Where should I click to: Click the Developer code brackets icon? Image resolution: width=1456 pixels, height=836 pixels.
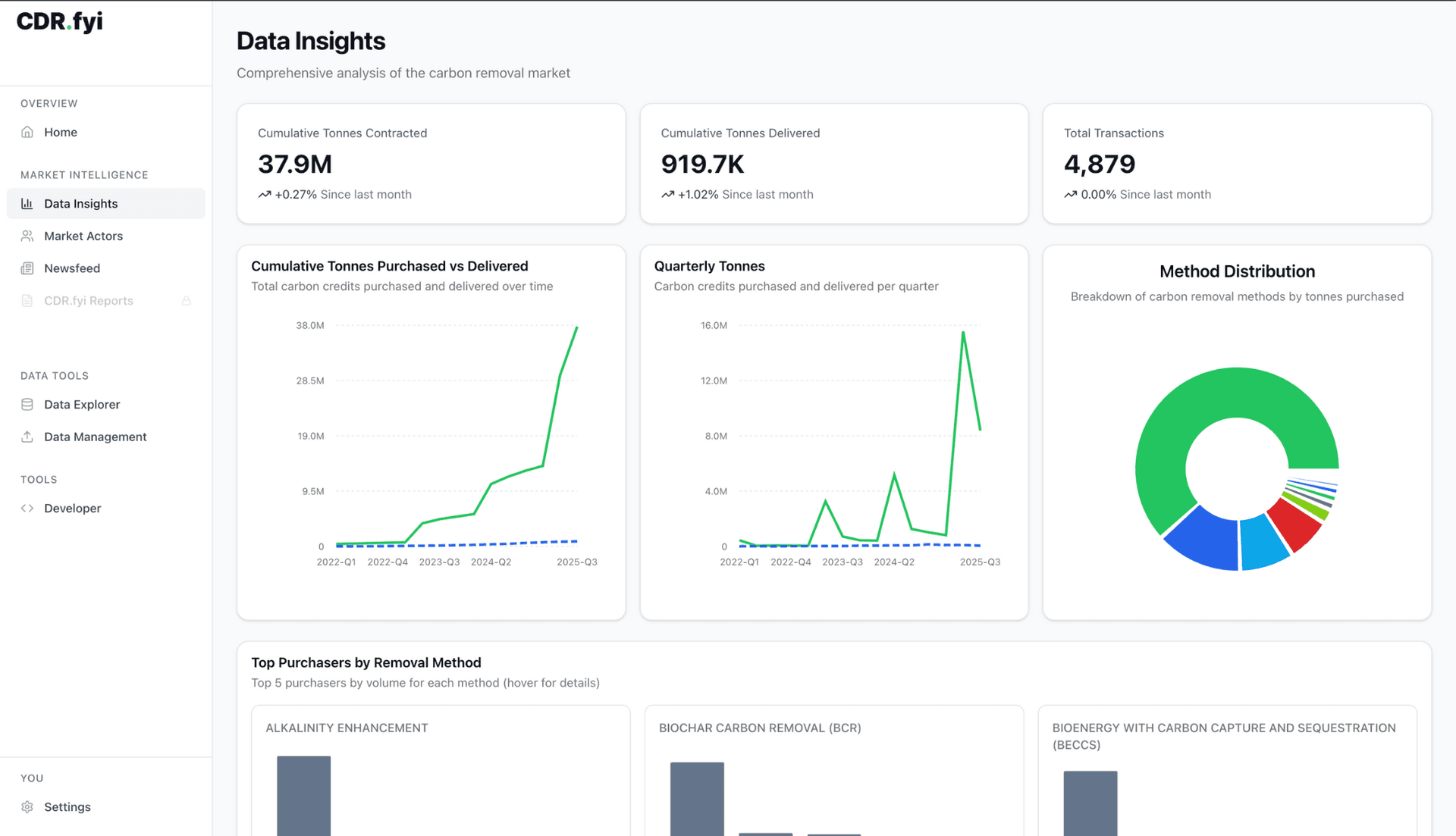[x=27, y=509]
